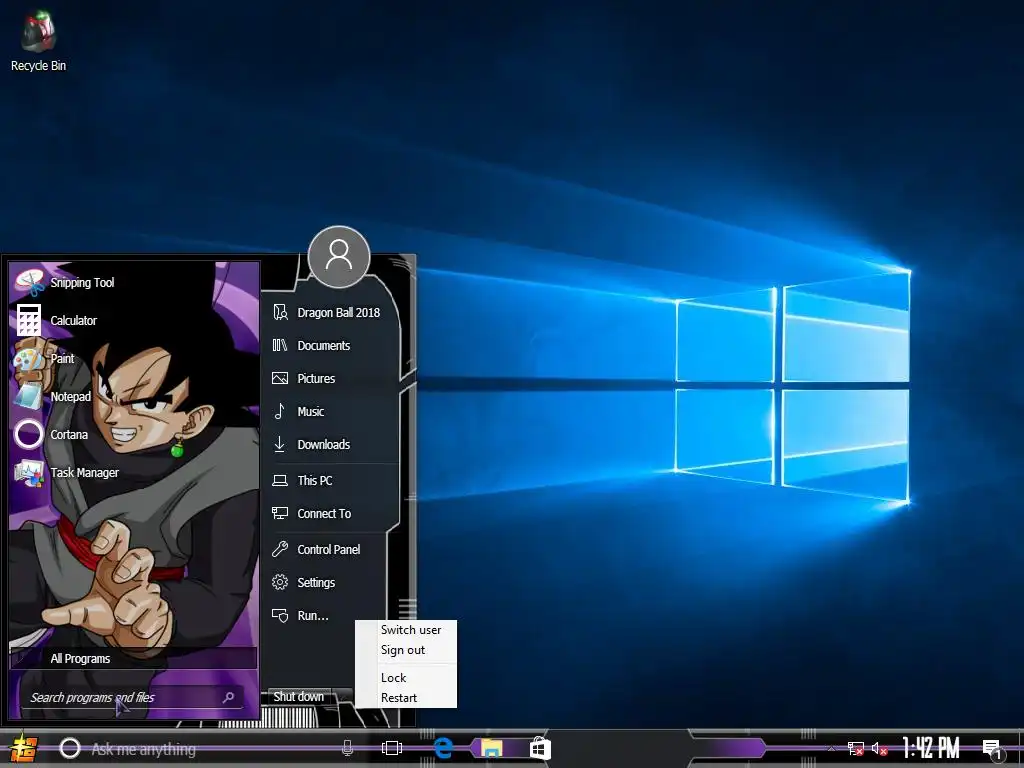Open File Explorer from taskbar
The height and width of the screenshot is (768, 1024).
[x=492, y=748]
